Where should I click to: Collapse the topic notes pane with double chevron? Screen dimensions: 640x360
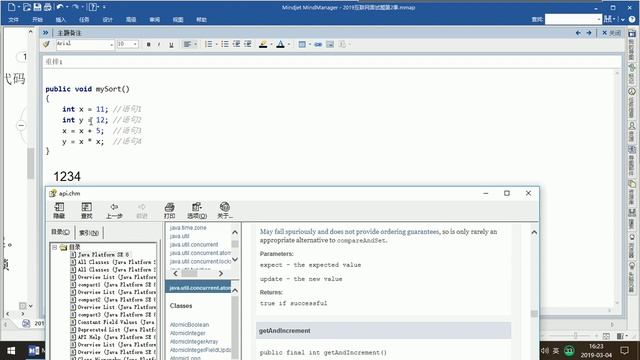point(45,33)
